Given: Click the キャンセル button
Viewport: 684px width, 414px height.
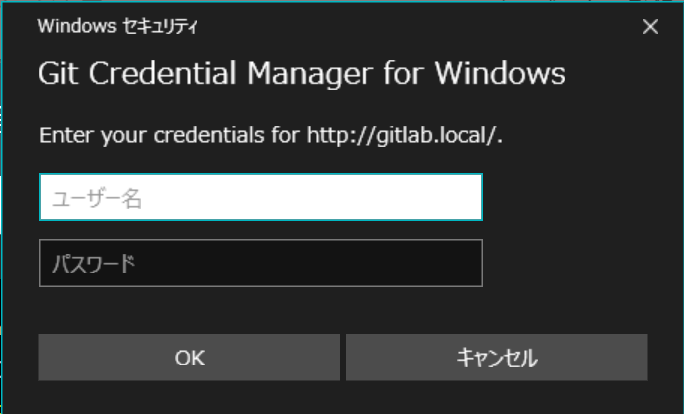Looking at the screenshot, I should [x=497, y=357].
